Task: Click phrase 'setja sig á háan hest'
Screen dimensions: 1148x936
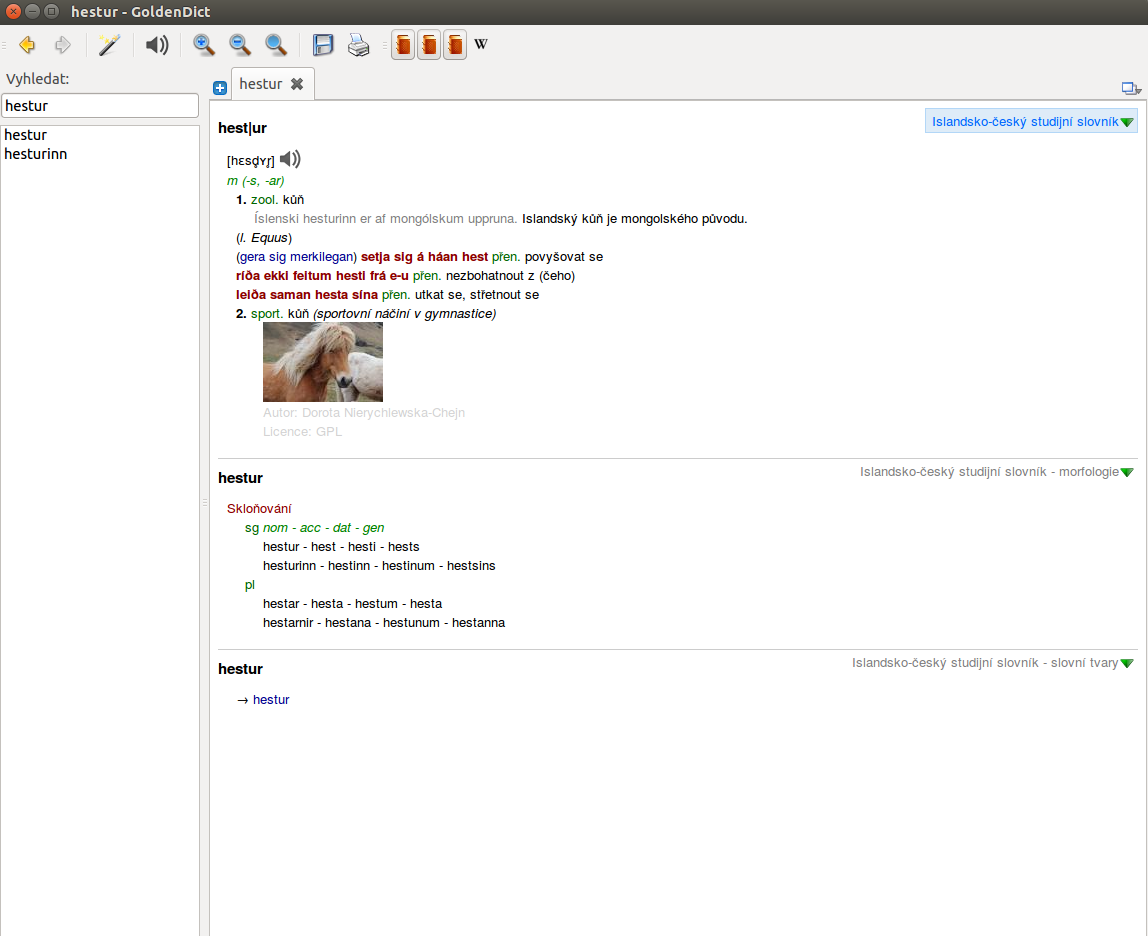Action: [425, 256]
